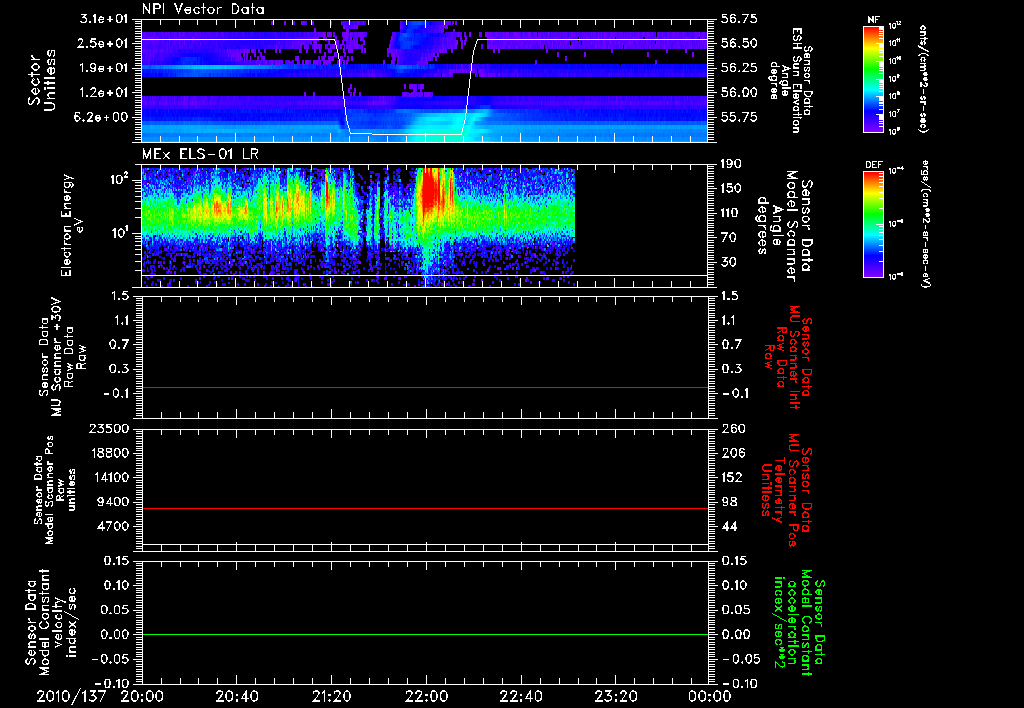Click the 206 telemetry tick label
Viewport: 1024px width, 708px height.
tap(733, 453)
